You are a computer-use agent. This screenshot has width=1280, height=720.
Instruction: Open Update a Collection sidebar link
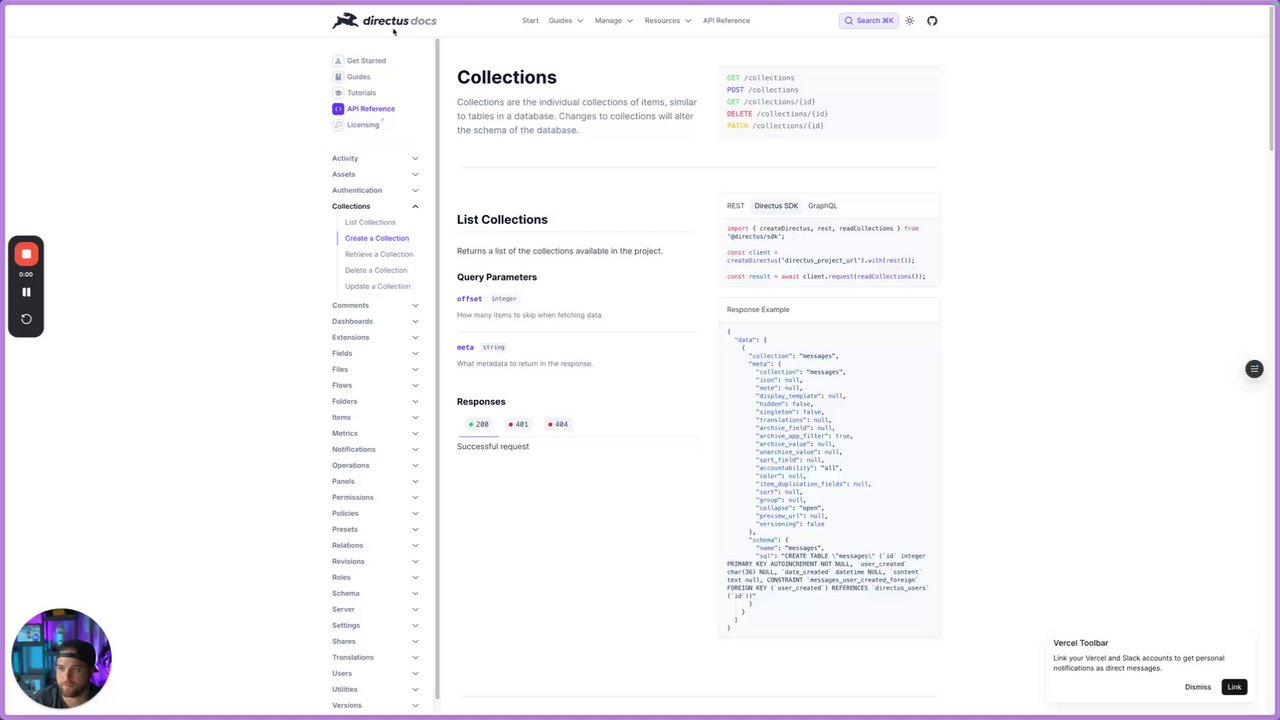[x=378, y=286]
